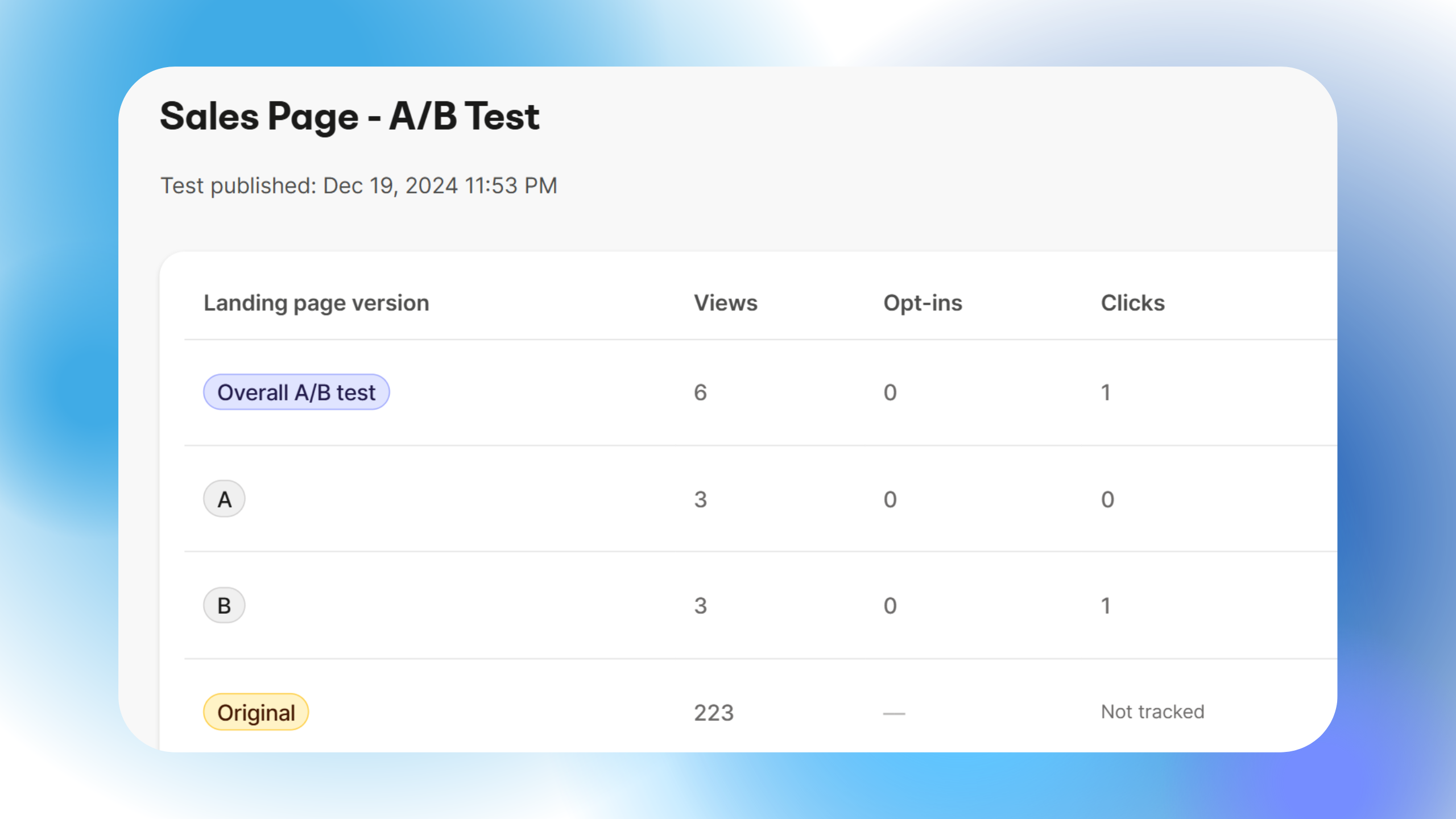Click the Original opt-ins dash
Screen dimensions: 1456x819
coord(894,713)
